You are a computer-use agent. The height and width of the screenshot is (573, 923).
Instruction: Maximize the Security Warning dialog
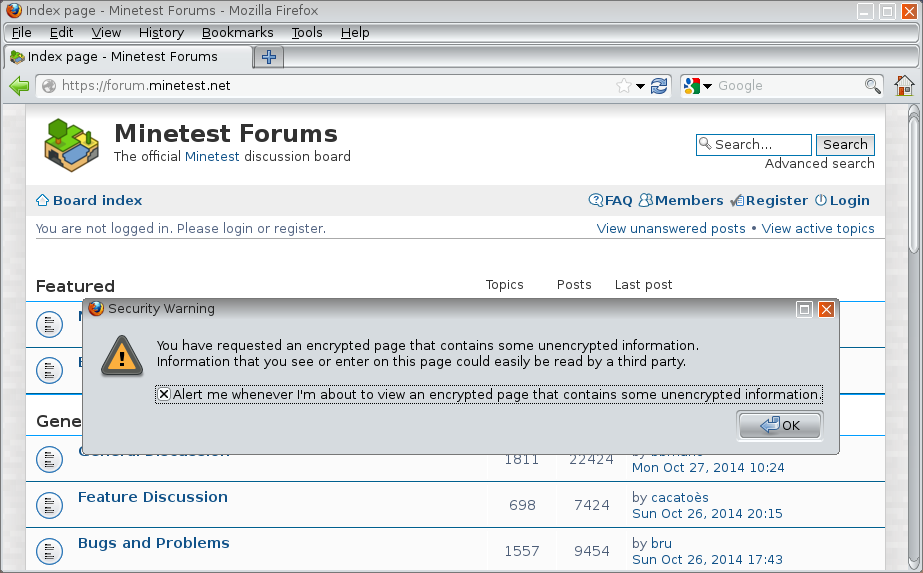click(804, 309)
